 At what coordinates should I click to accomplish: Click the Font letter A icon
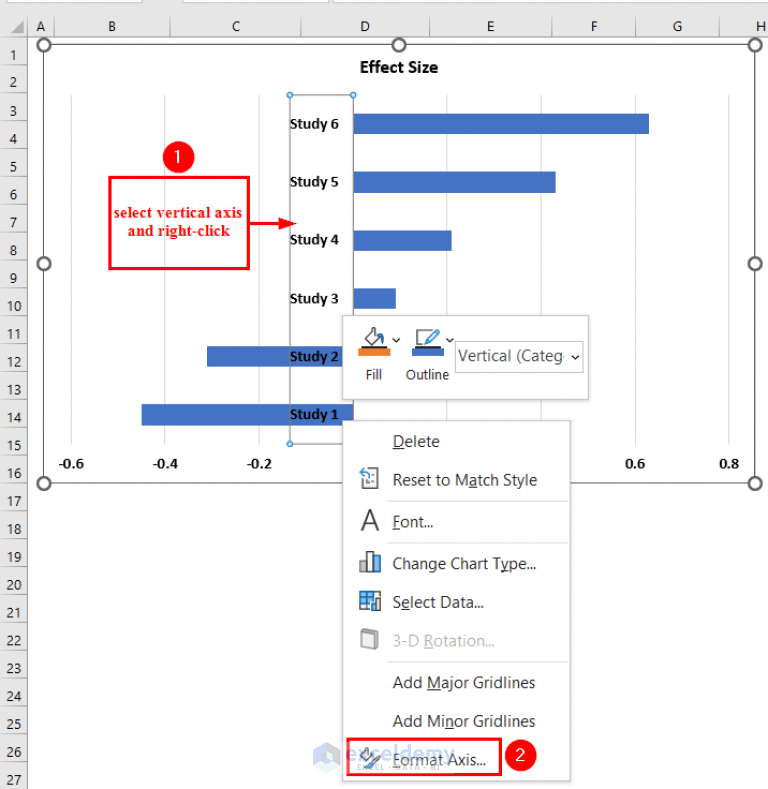pyautogui.click(x=370, y=520)
